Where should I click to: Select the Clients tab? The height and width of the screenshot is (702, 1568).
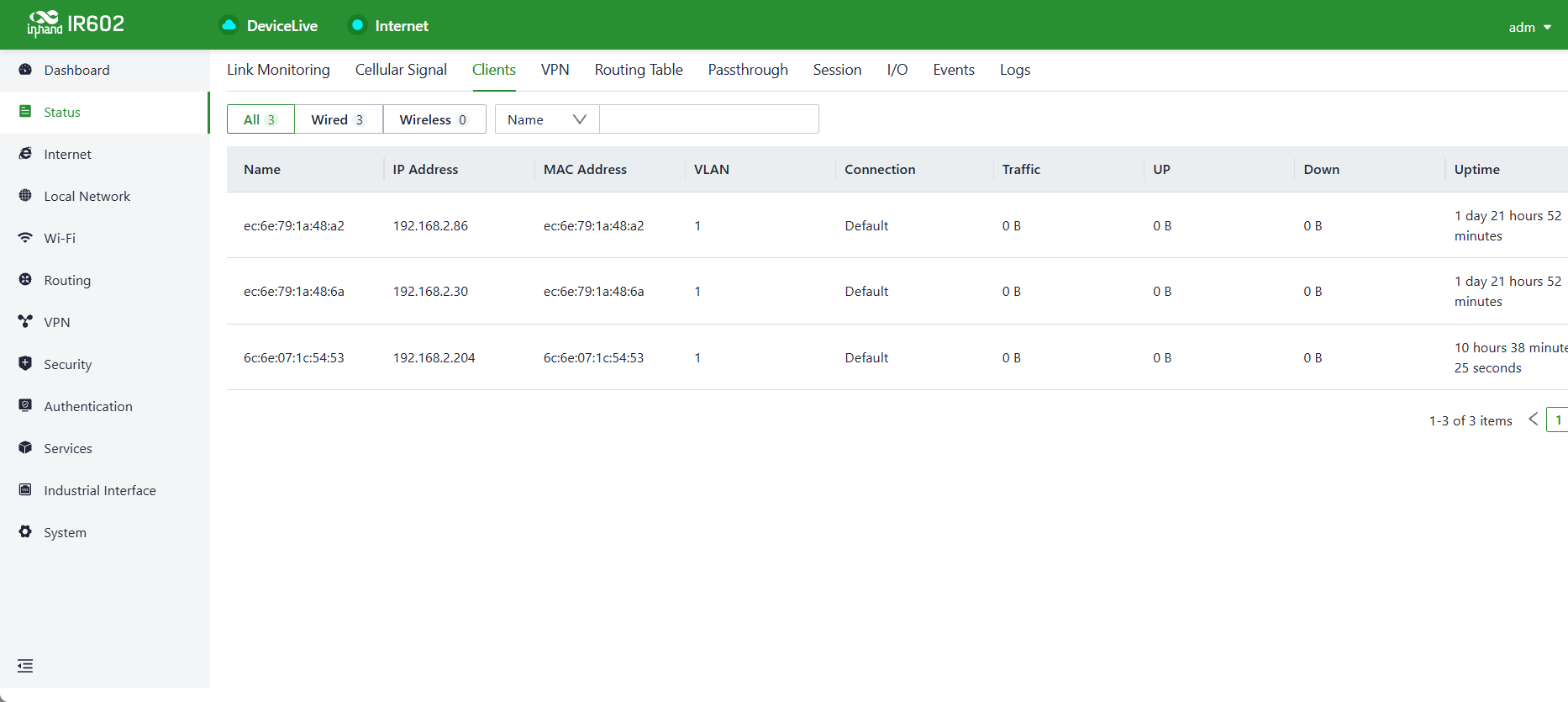pos(494,70)
